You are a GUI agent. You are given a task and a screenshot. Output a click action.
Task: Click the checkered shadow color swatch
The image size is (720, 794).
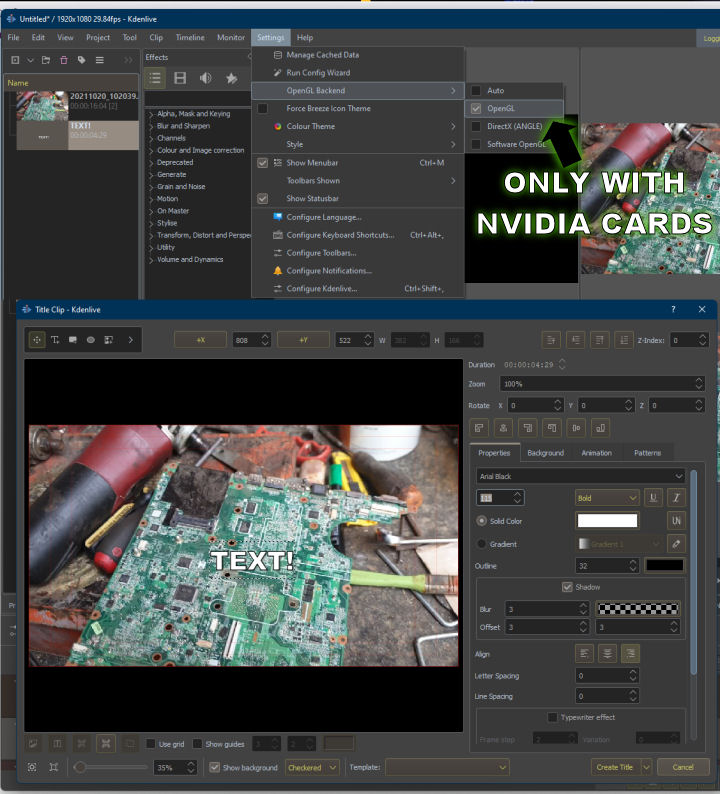pos(638,609)
